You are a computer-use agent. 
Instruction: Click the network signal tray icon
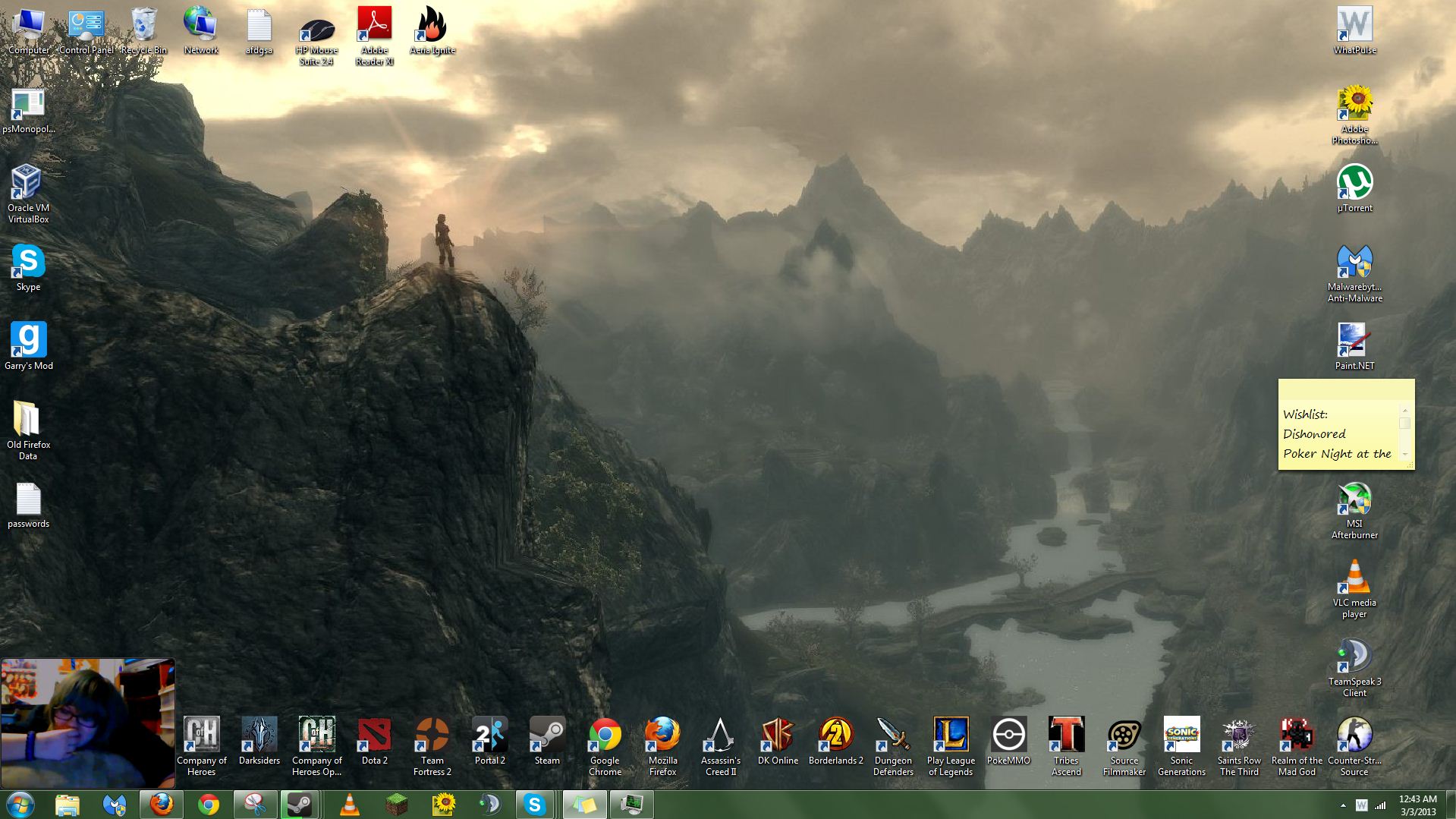click(x=1380, y=805)
